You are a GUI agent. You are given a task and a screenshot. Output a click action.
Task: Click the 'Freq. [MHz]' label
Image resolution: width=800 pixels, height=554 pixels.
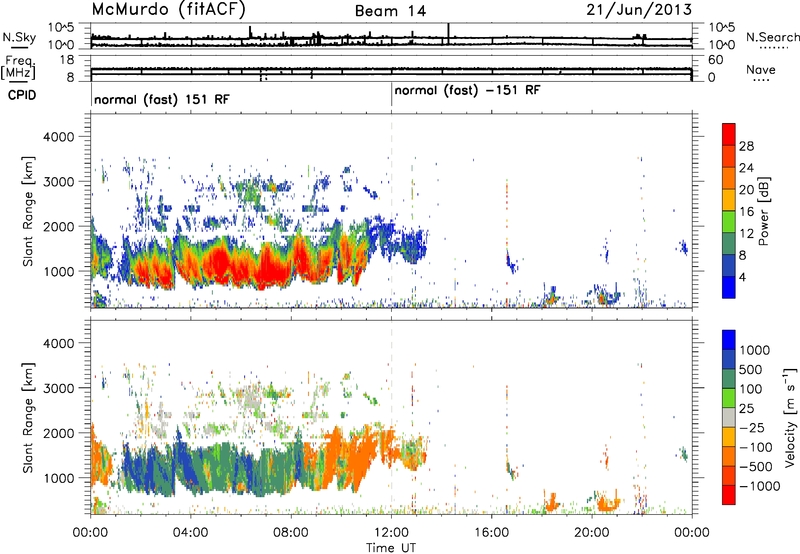tap(19, 67)
